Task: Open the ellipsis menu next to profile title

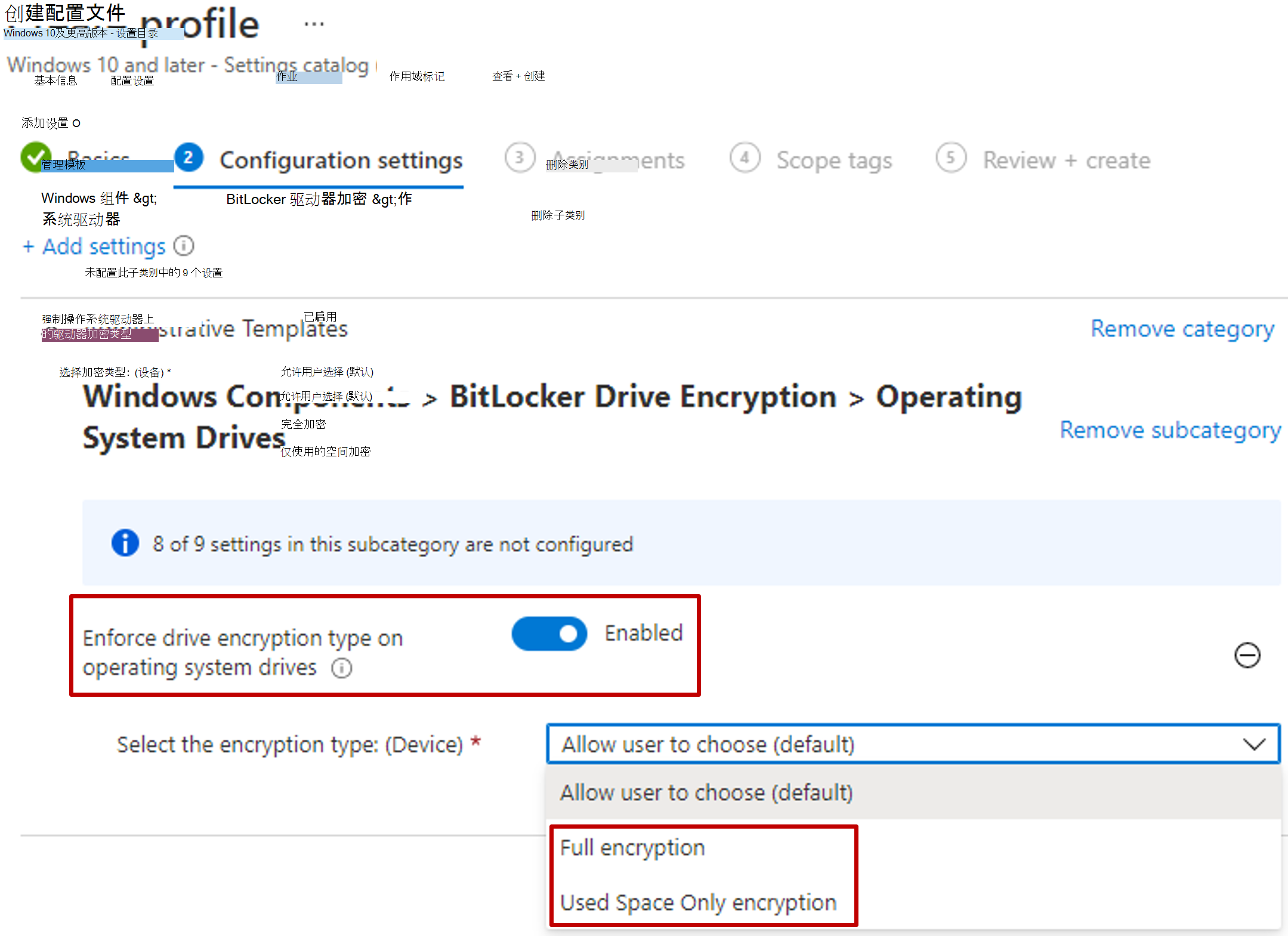Action: point(314,24)
